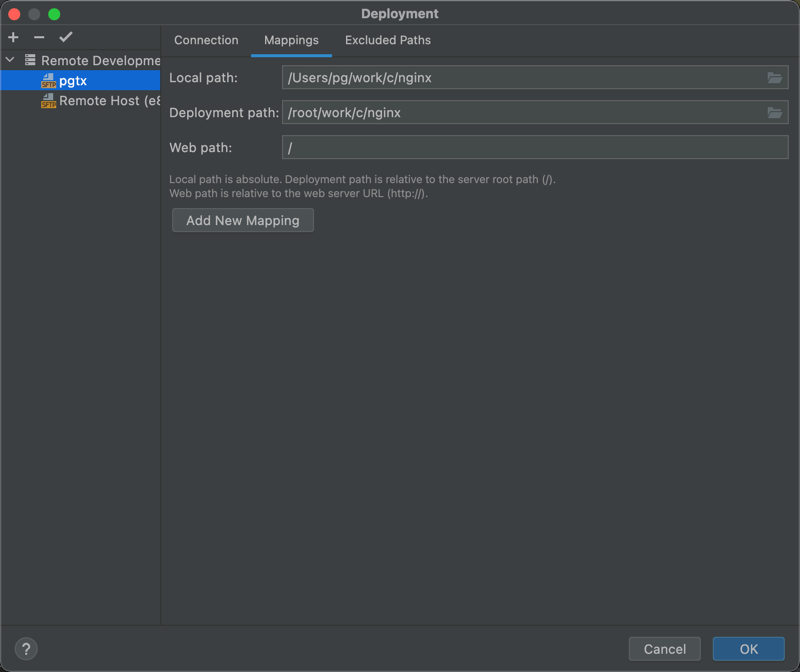
Task: Cancel the Deployment dialog
Action: click(x=664, y=649)
